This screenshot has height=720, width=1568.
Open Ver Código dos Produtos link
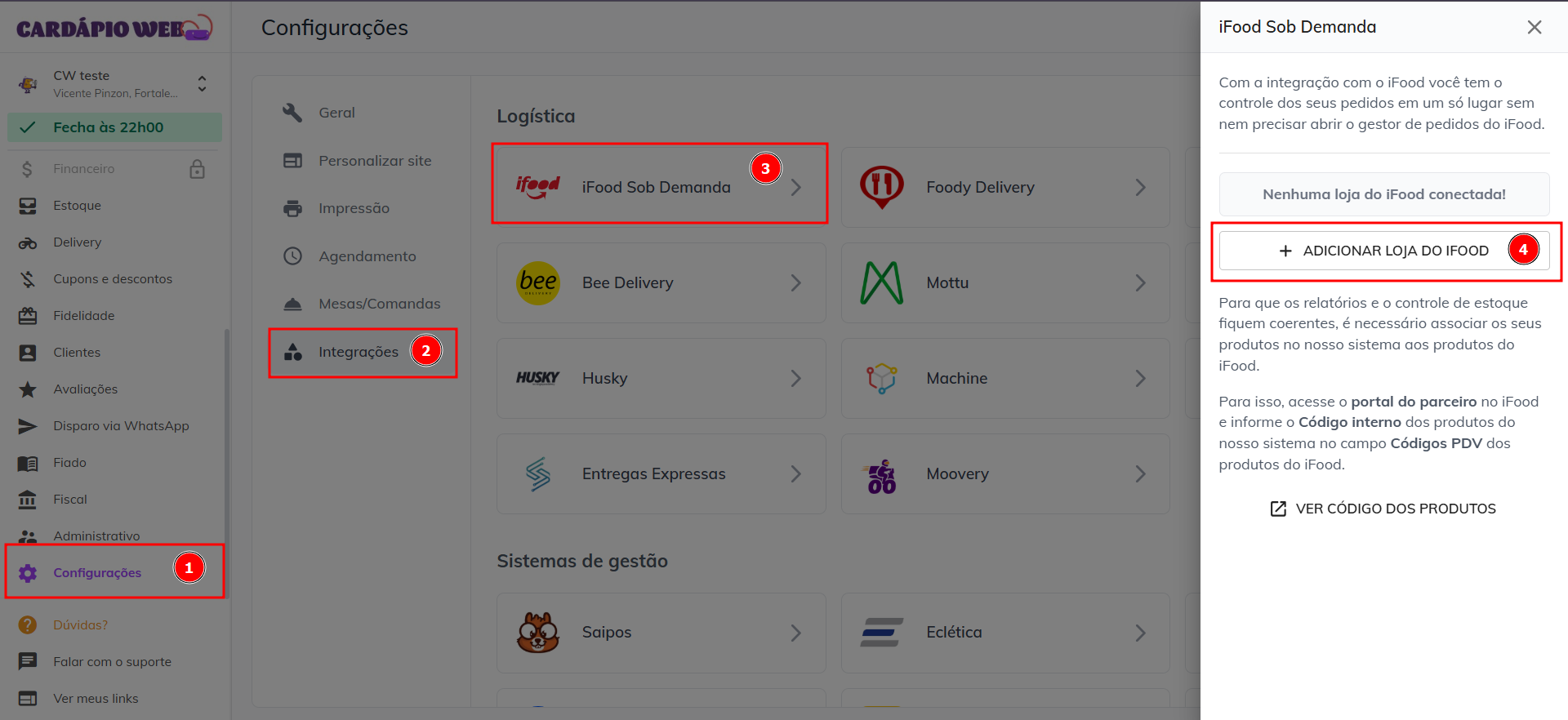point(1383,509)
